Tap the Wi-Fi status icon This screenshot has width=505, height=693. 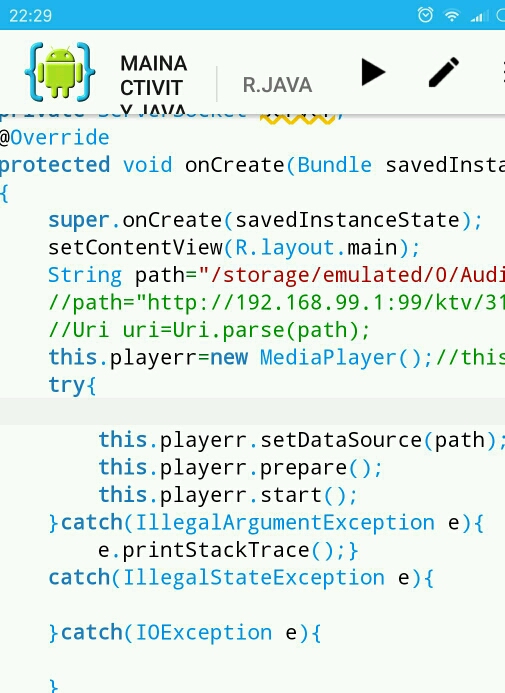[452, 16]
